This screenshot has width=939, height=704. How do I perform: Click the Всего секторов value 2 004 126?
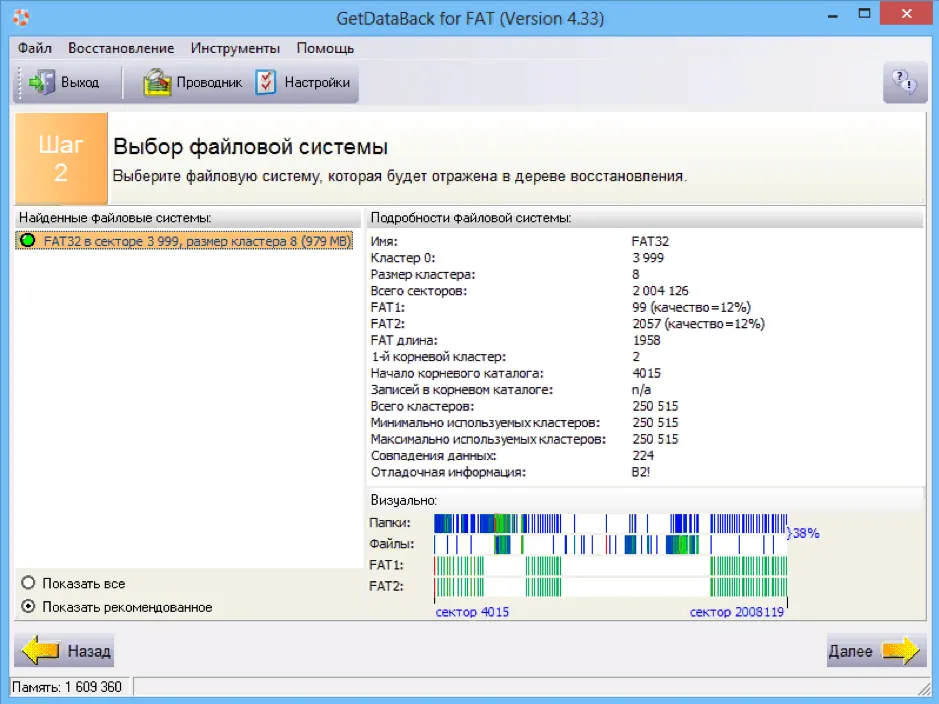click(661, 291)
